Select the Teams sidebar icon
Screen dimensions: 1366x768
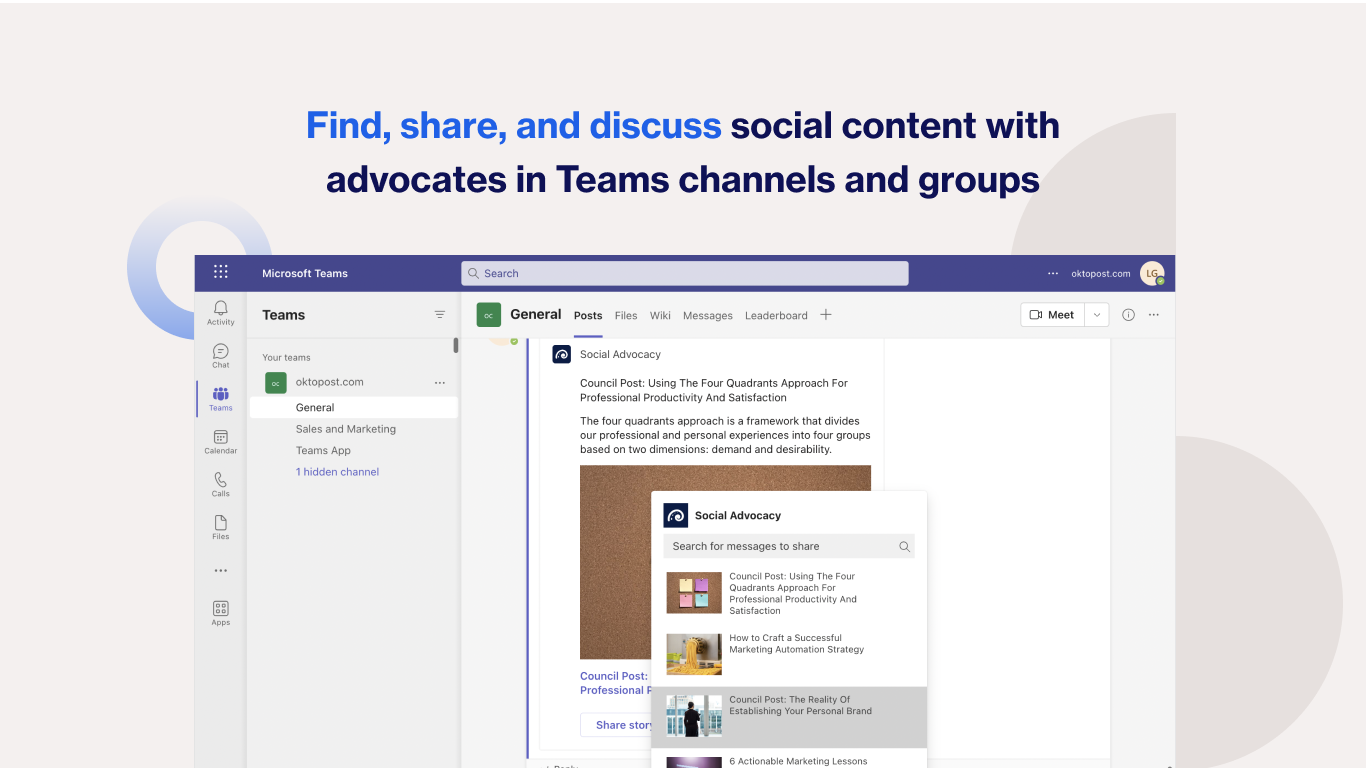[221, 398]
